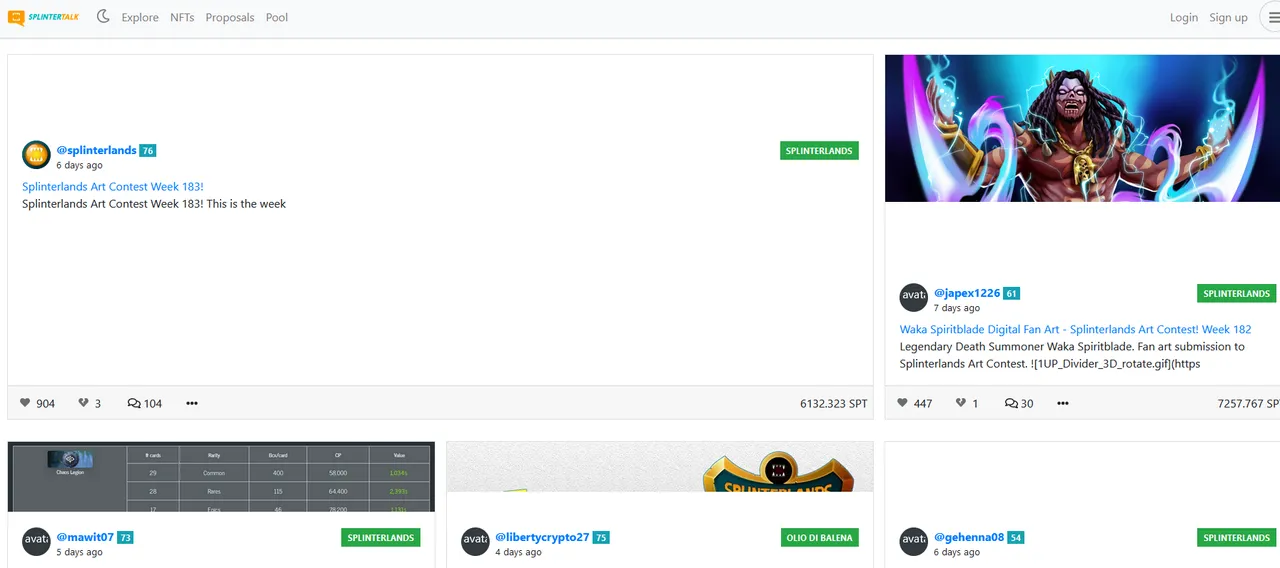The image size is (1280, 568).
Task: Click the Login link
Action: coord(1184,17)
